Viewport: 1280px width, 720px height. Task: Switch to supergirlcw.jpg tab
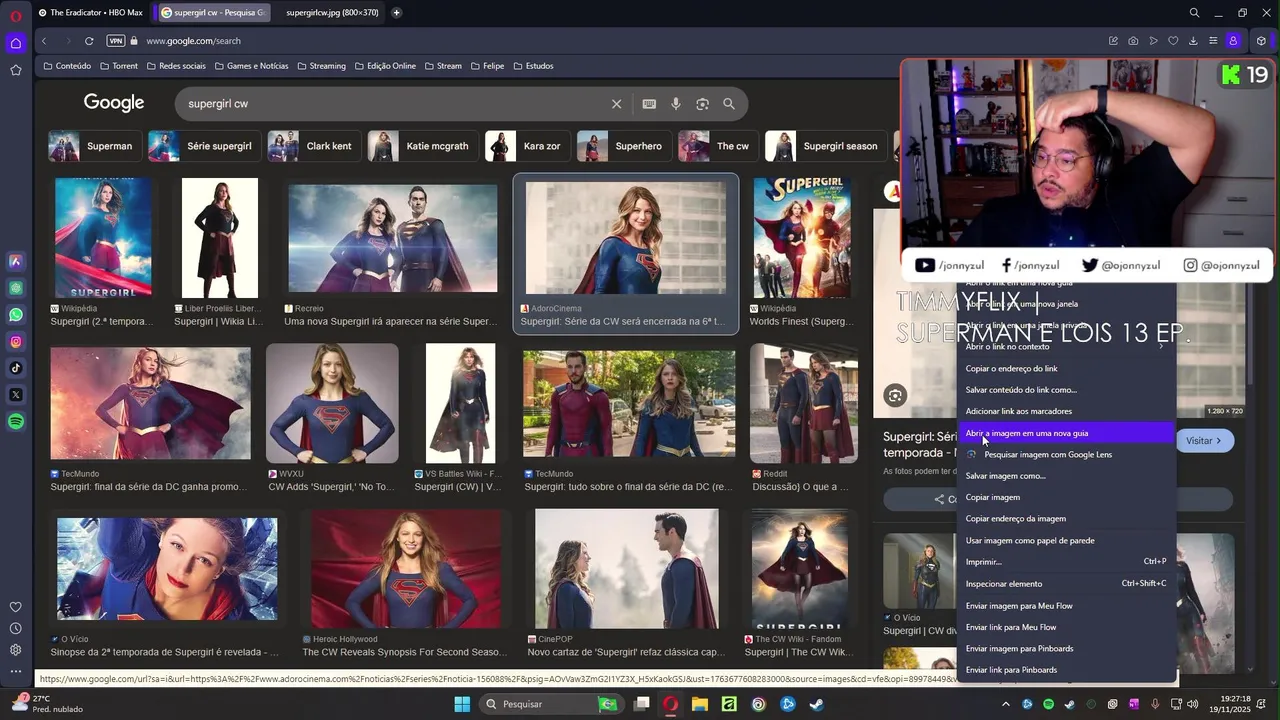(x=331, y=13)
